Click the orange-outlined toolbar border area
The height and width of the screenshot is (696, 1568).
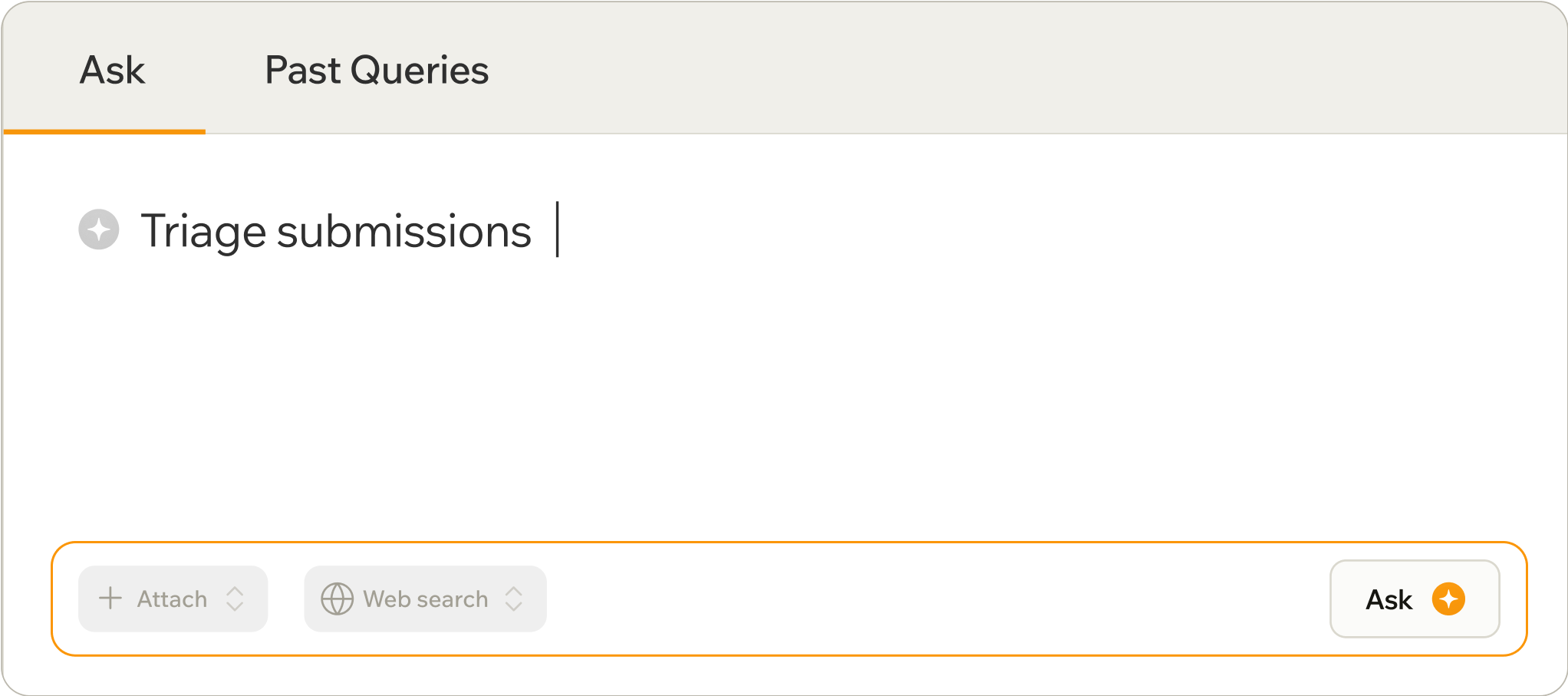pos(767,543)
